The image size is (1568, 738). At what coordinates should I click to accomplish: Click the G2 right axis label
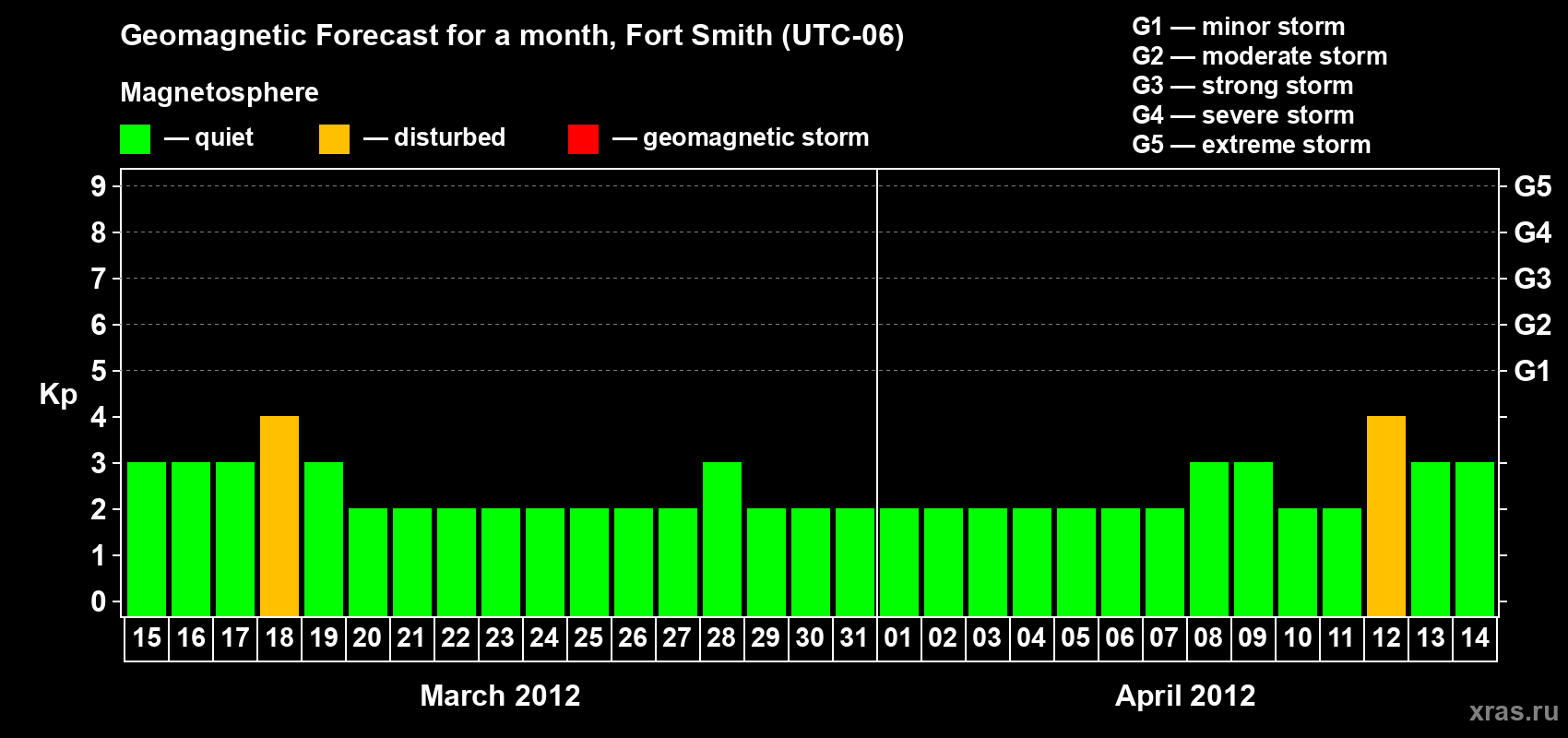click(1533, 325)
